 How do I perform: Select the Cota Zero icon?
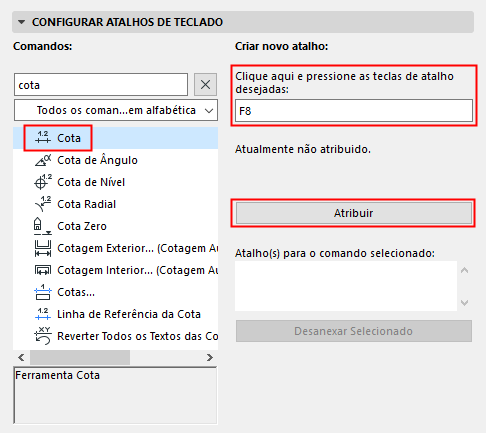point(42,226)
